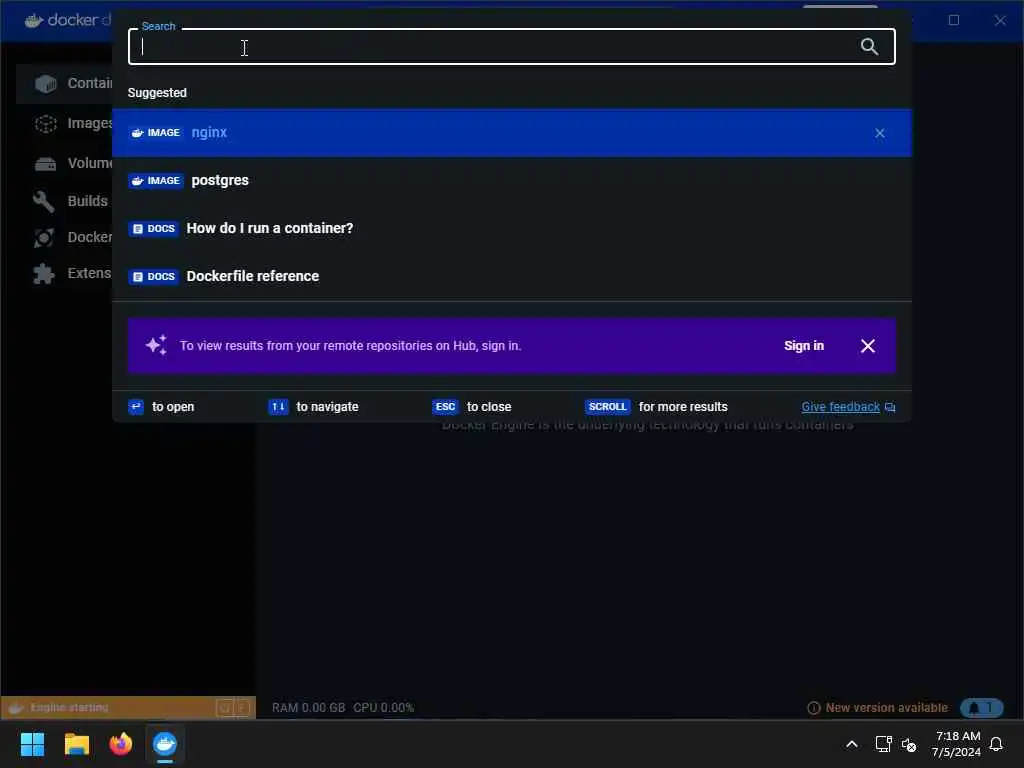Open the notifications bell badge in footer
Viewport: 1024px width, 768px height.
(x=982, y=708)
